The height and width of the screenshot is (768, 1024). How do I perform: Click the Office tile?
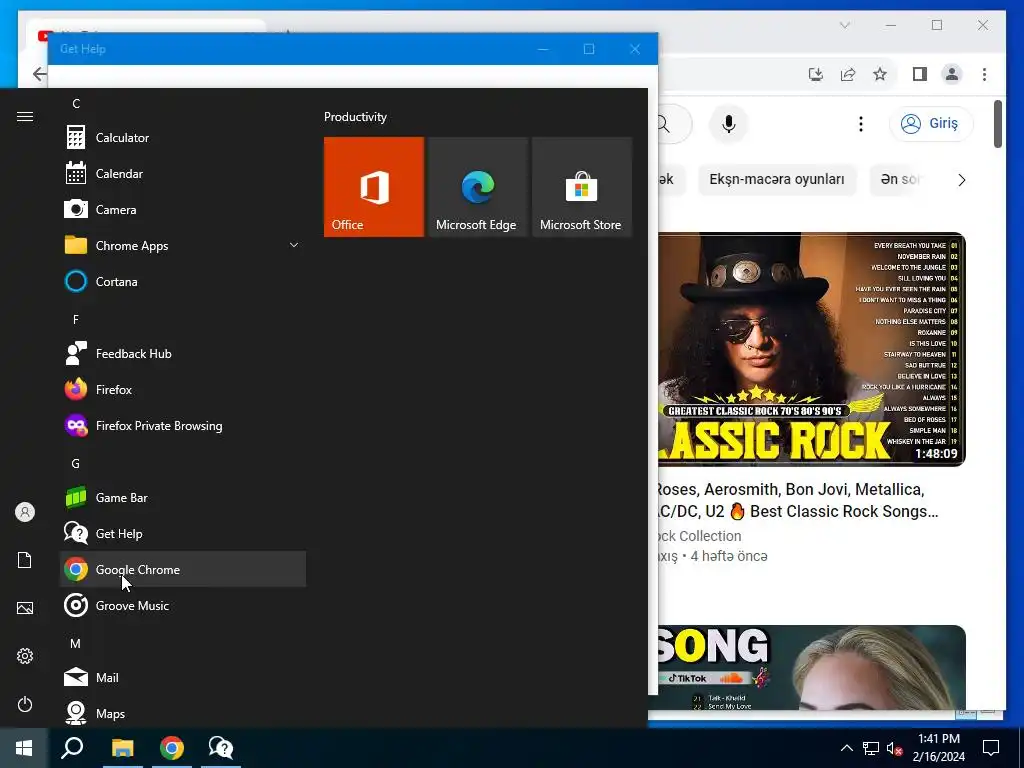click(x=374, y=187)
